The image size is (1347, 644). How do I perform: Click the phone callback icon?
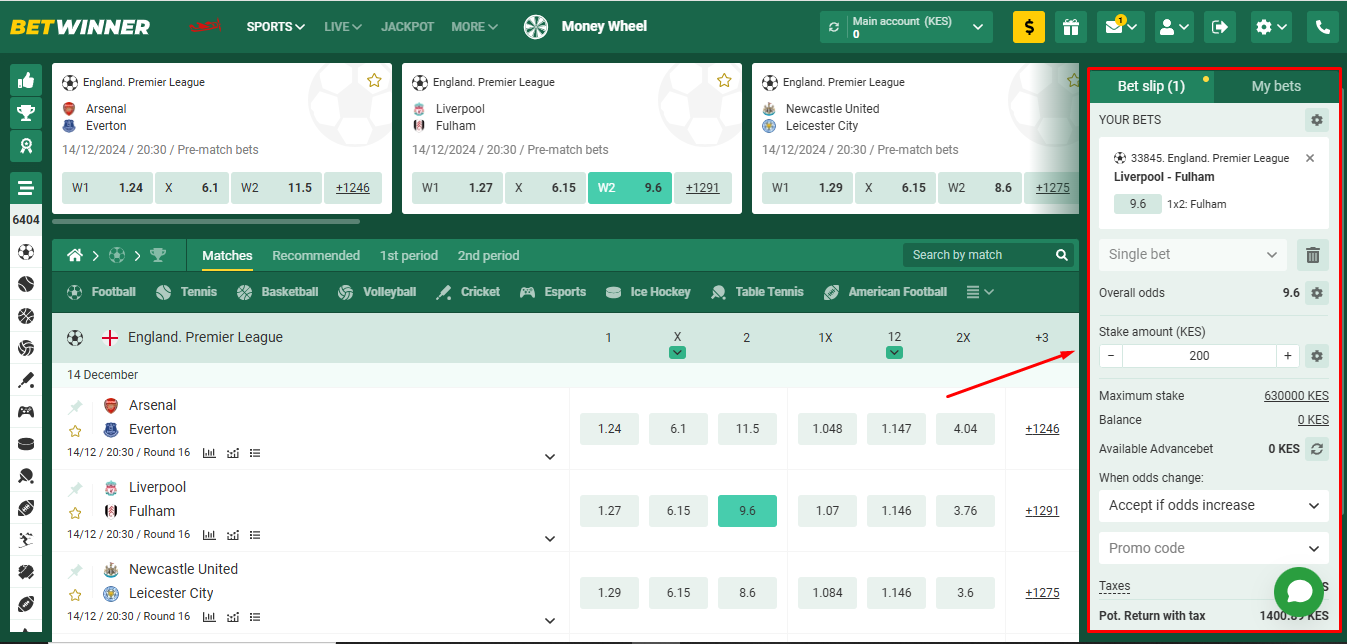click(x=1323, y=27)
